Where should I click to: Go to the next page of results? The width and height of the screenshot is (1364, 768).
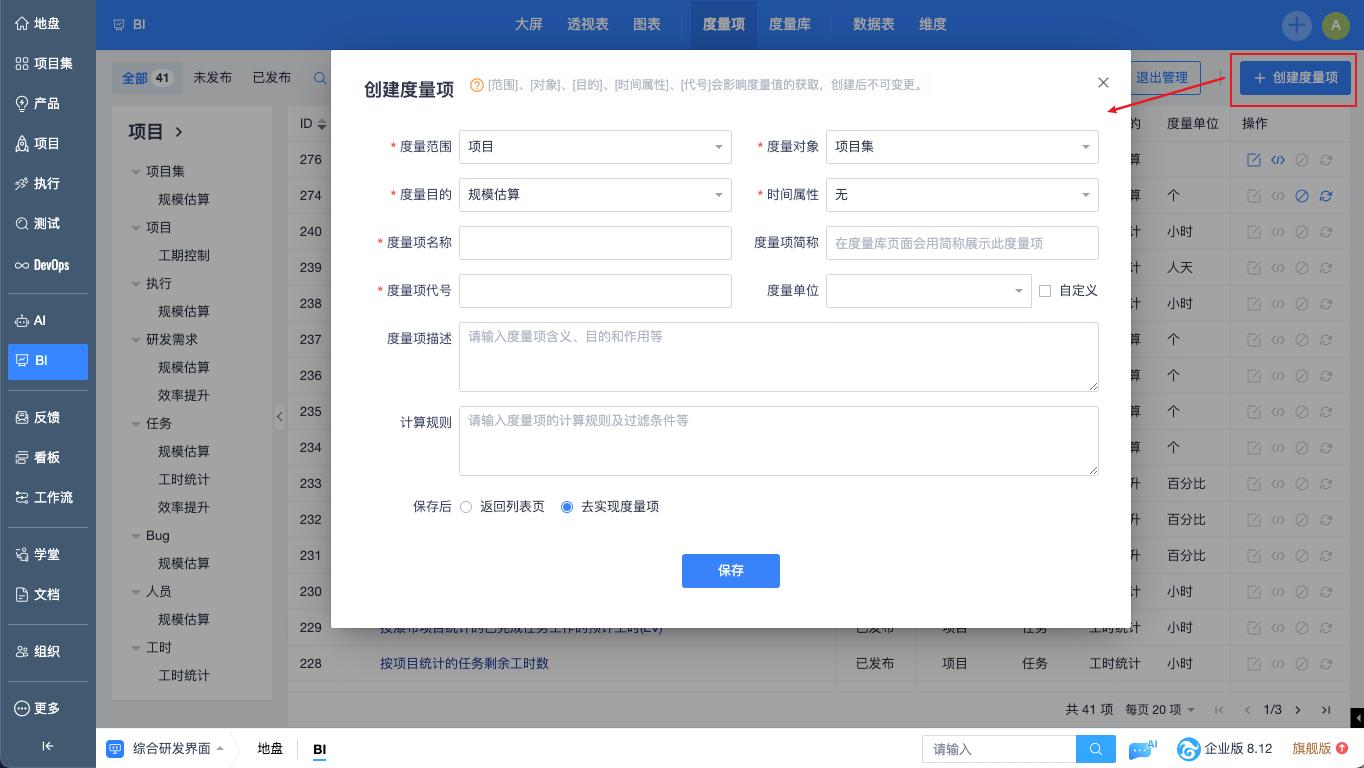point(1298,710)
